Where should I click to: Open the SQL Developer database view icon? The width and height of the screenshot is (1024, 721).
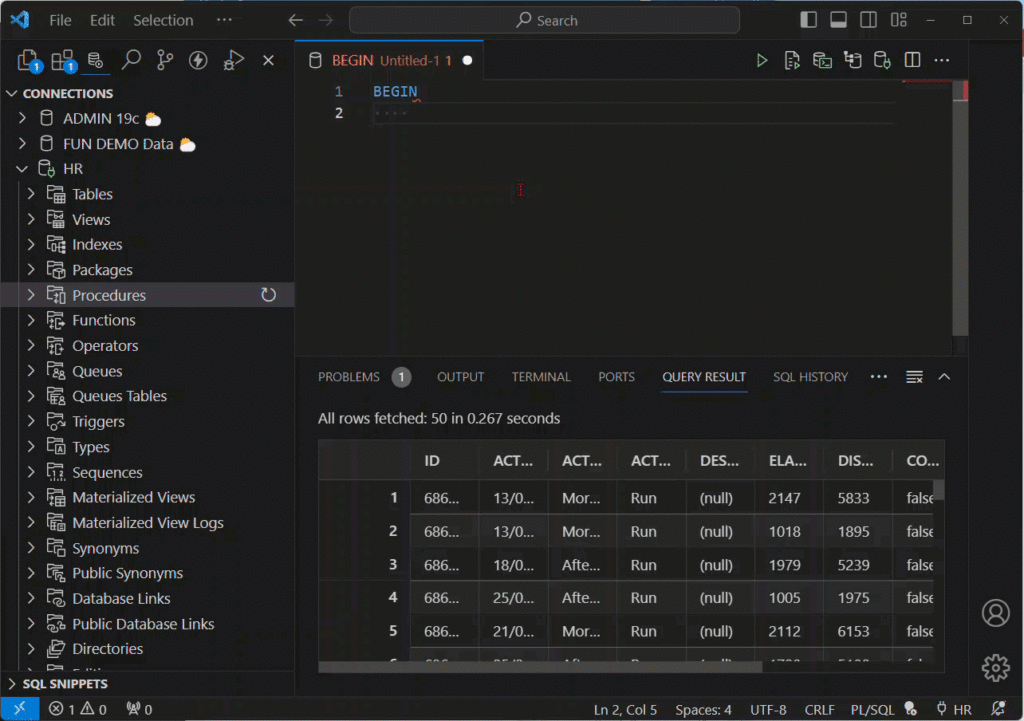pos(96,61)
